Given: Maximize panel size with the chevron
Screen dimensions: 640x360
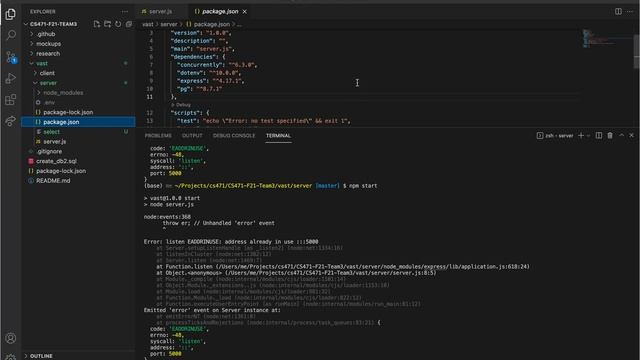Looking at the screenshot, I should tap(621, 136).
